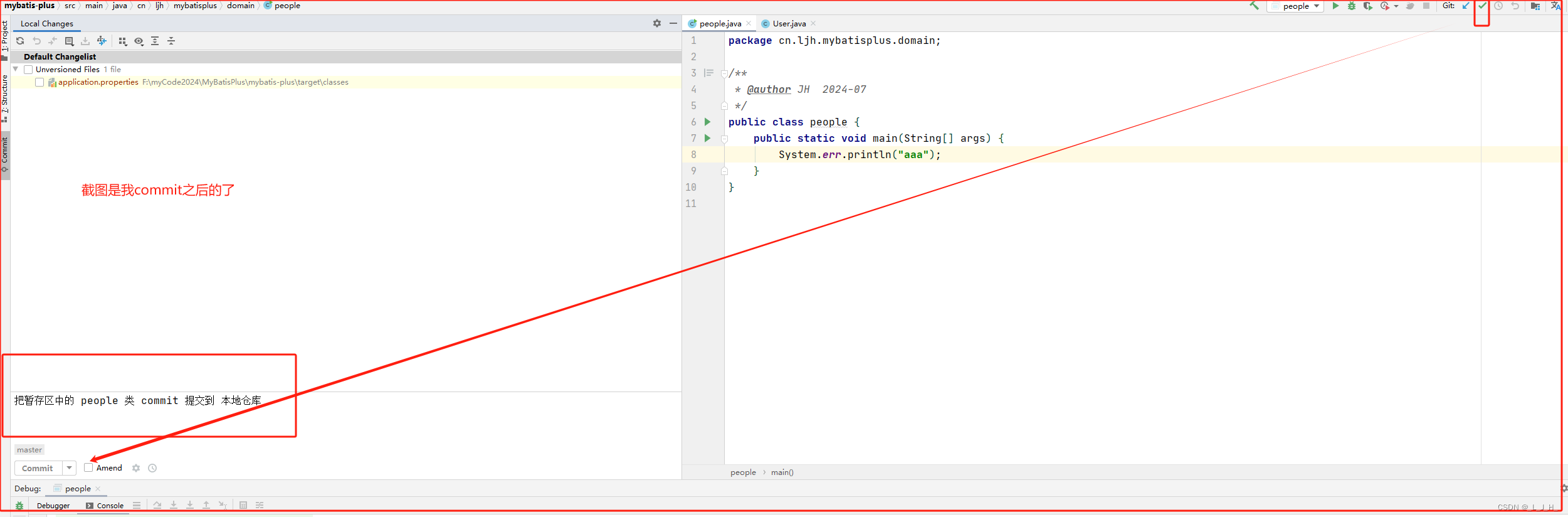The image size is (1568, 517).
Task: Expand the profiler options dropdown arrow
Action: click(1396, 6)
